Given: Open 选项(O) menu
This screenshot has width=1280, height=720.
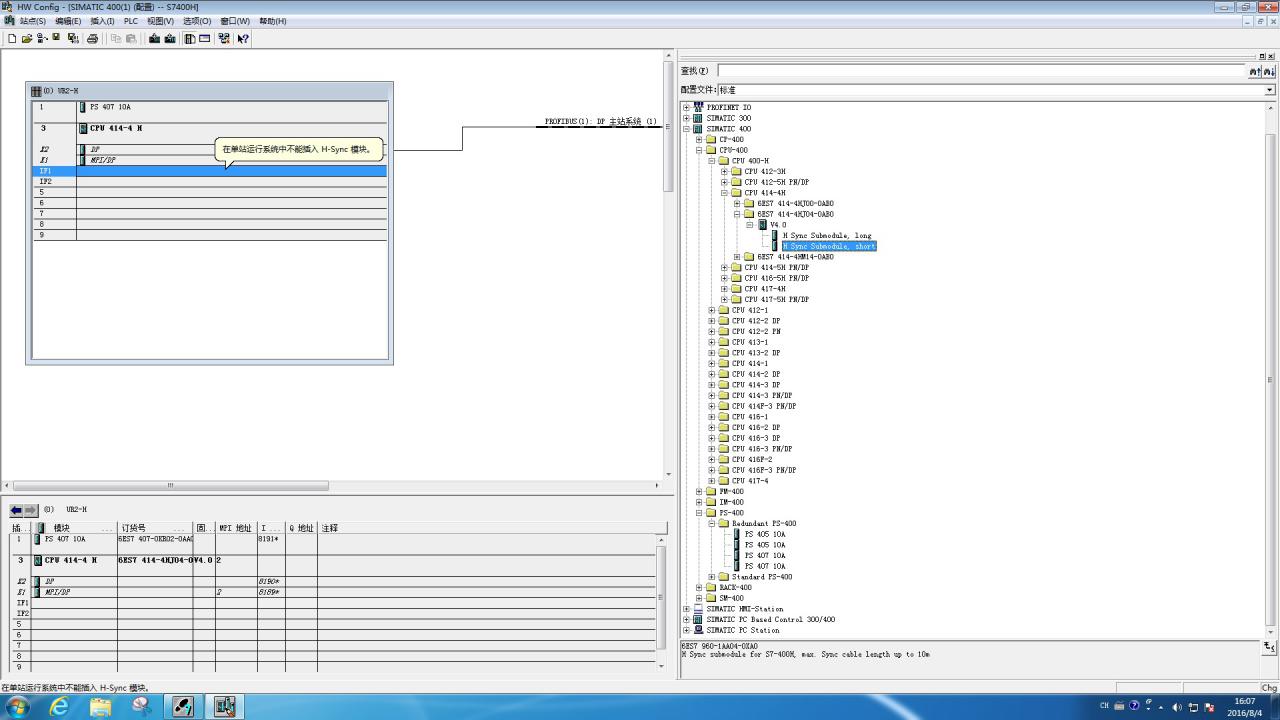Looking at the screenshot, I should (197, 21).
